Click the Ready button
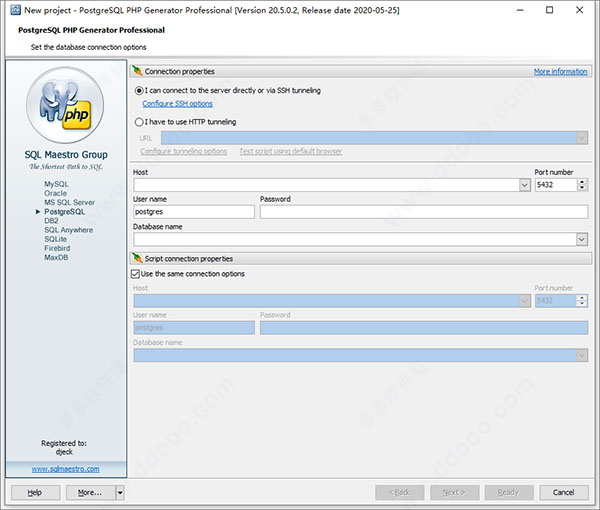600x510 pixels. (509, 492)
